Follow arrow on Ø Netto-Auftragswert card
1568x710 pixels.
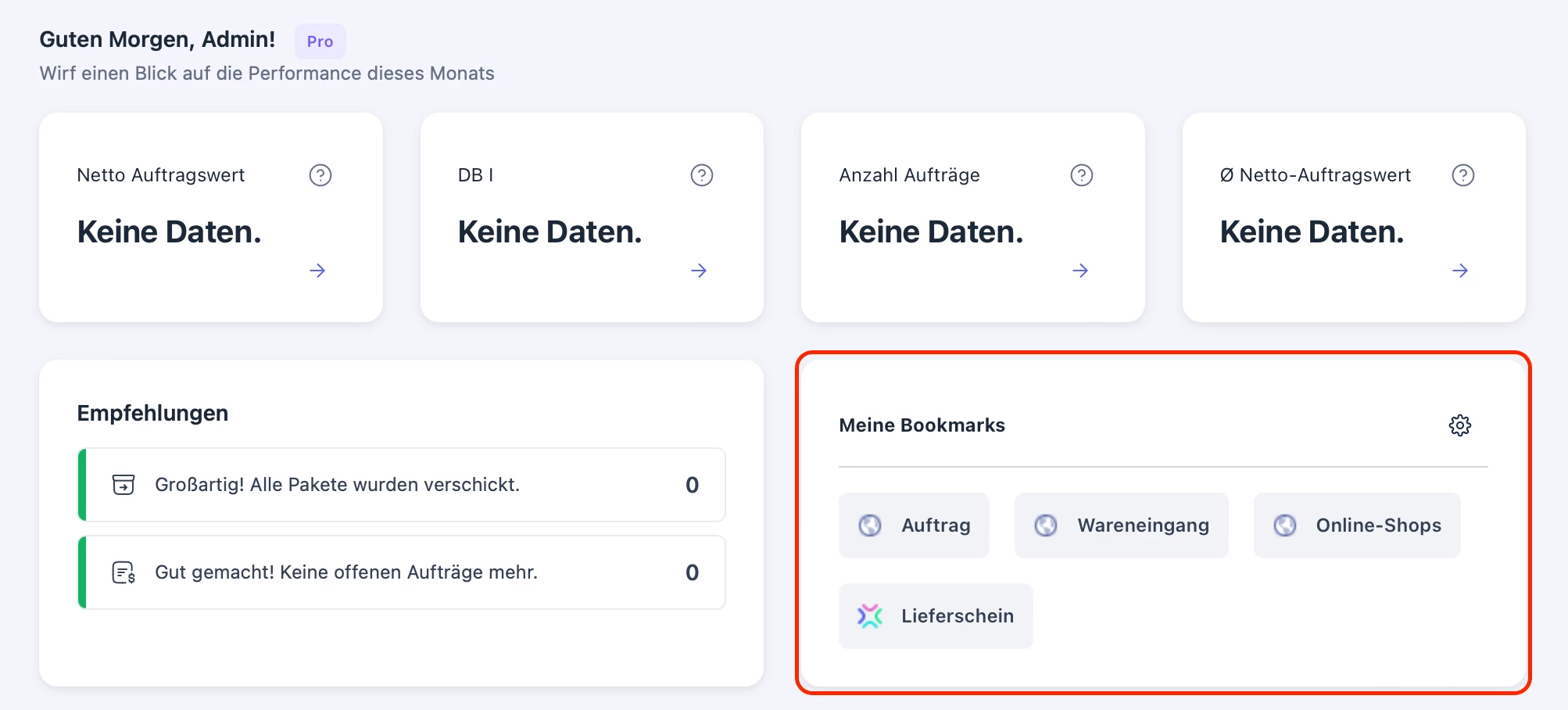tap(1460, 271)
